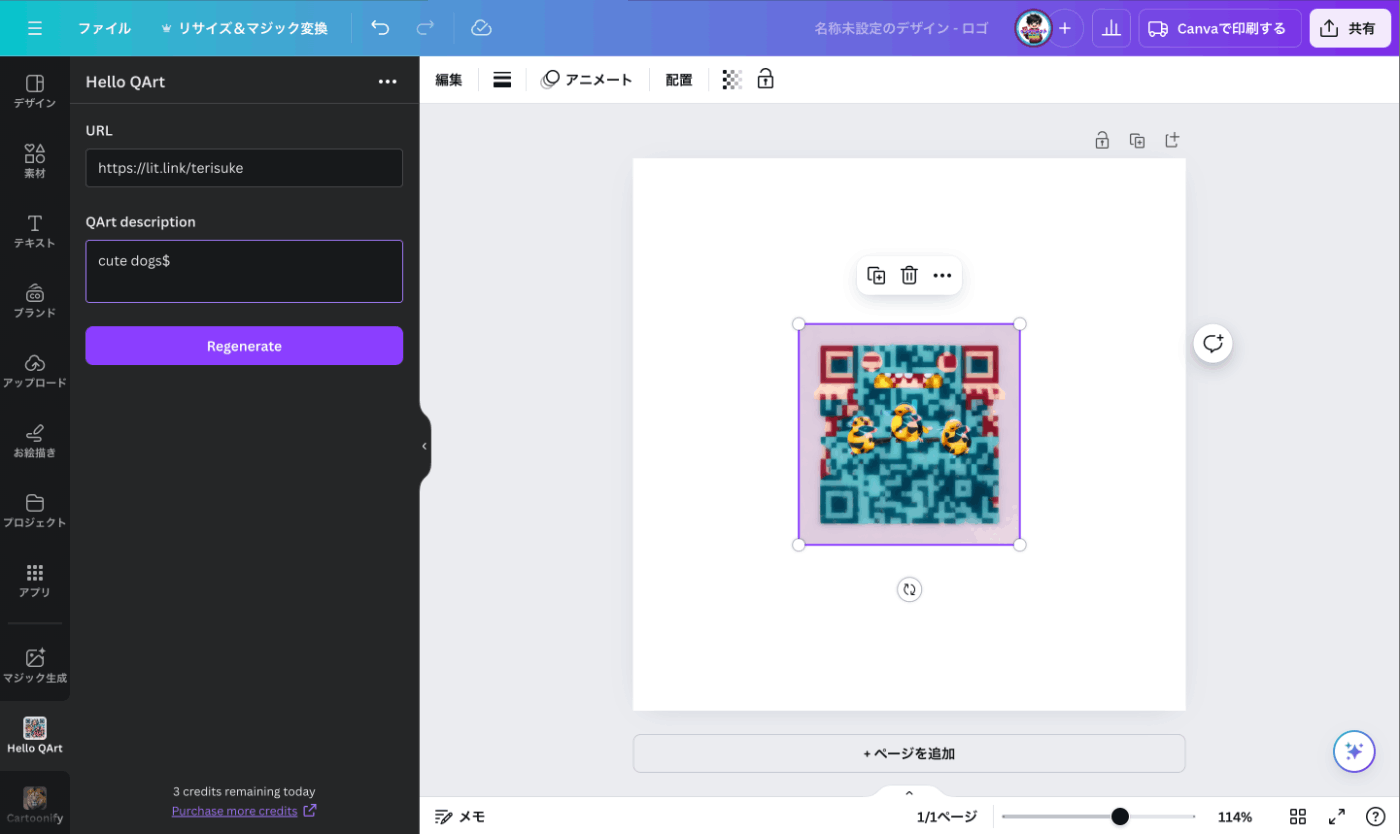Click the URL input field
This screenshot has width=1400, height=834.
[x=244, y=168]
